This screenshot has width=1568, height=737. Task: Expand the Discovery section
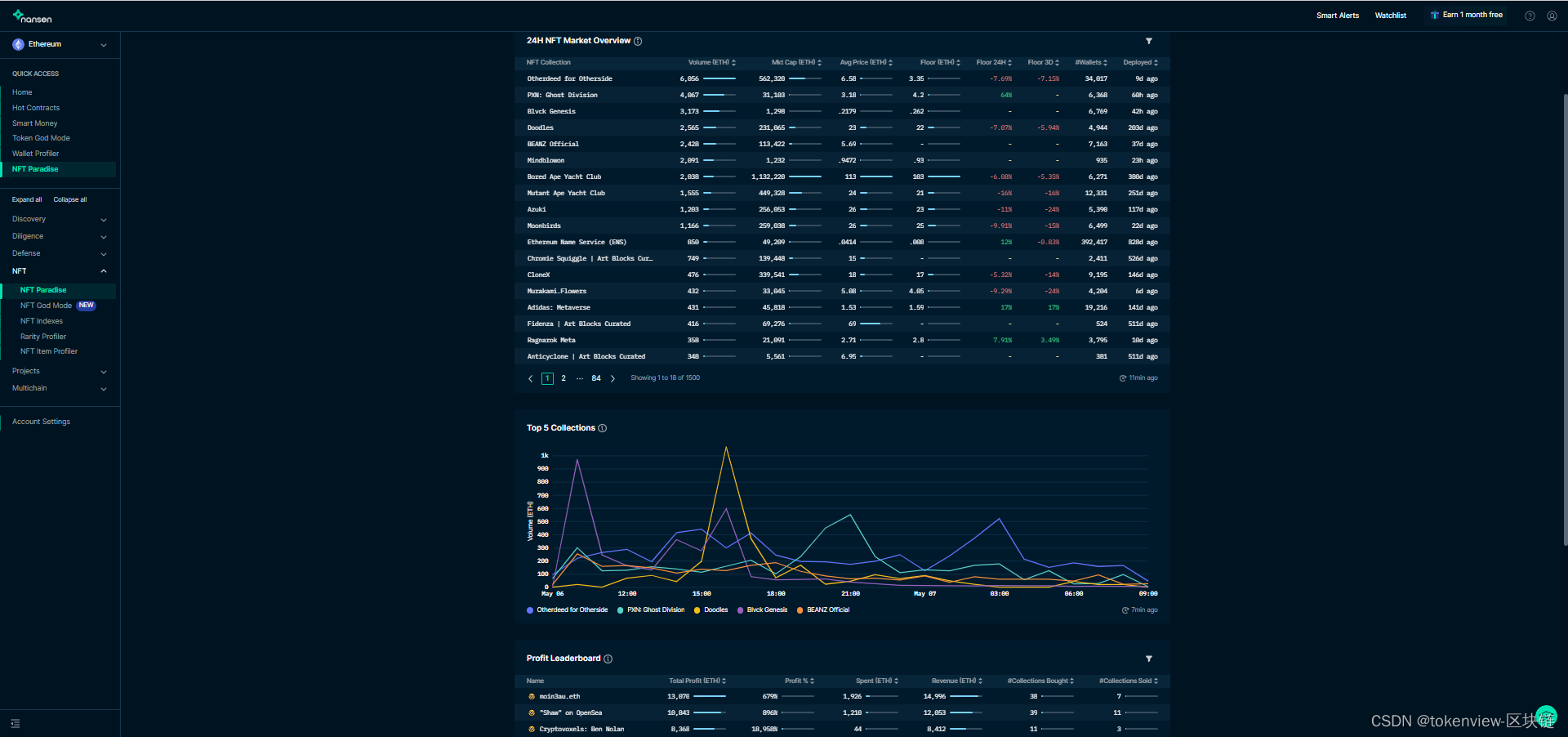pyautogui.click(x=60, y=219)
